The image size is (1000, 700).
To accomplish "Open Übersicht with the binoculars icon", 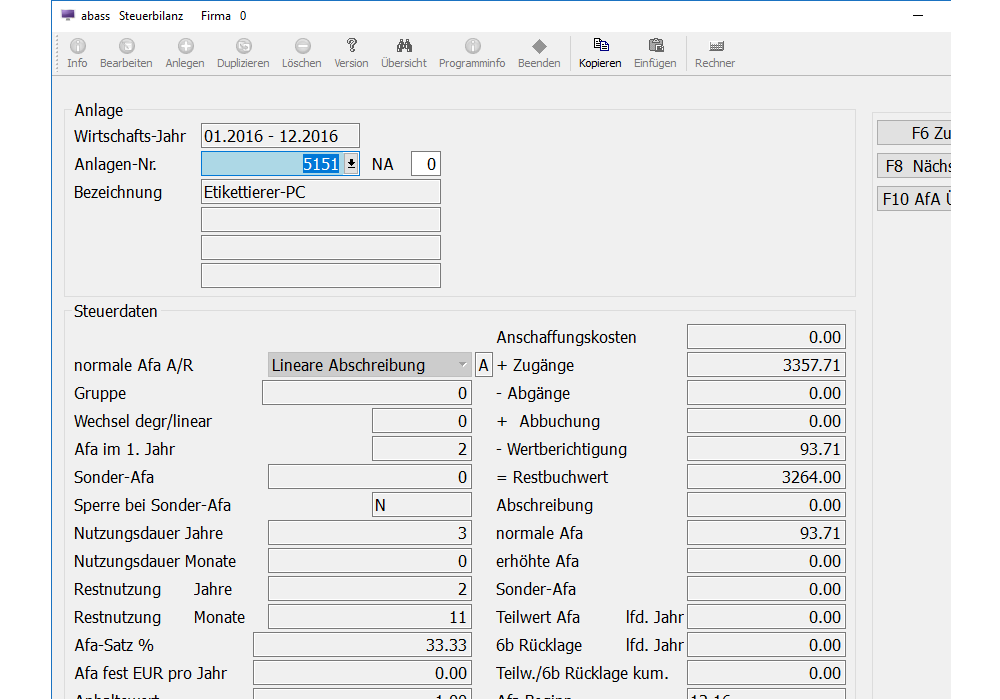I will click(x=404, y=46).
